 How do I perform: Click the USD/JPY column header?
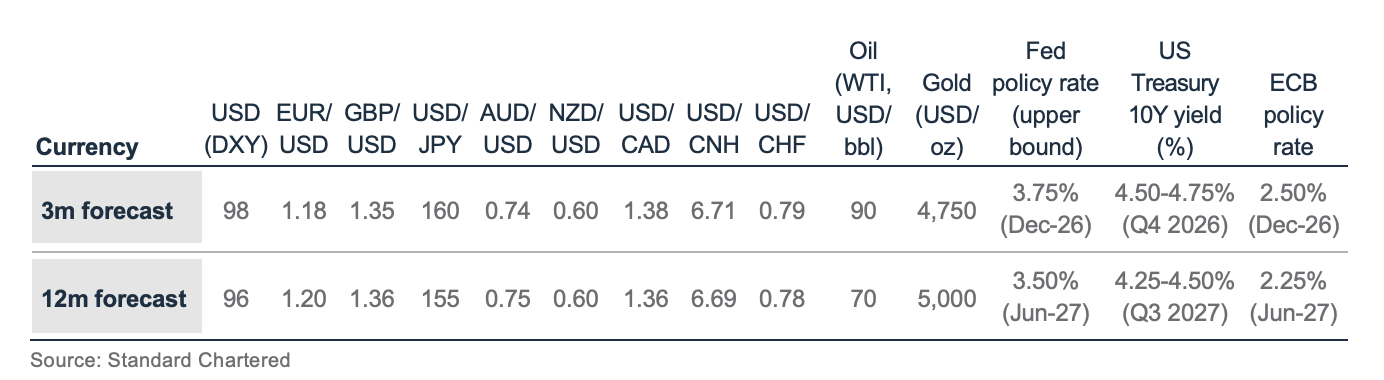click(439, 129)
